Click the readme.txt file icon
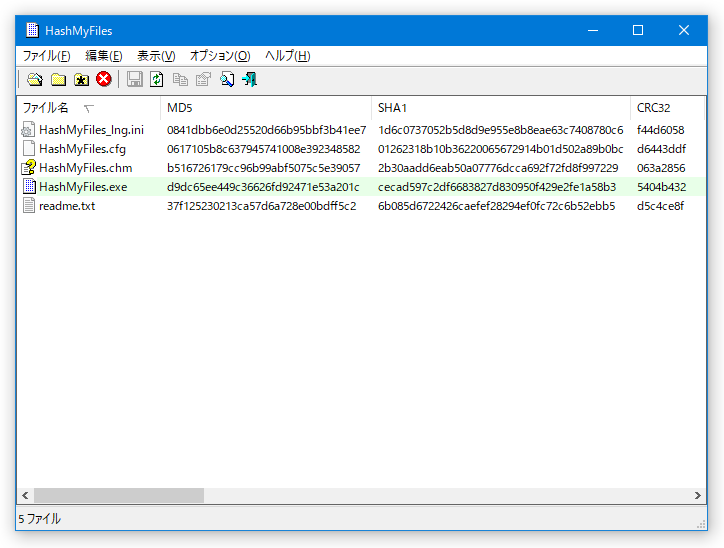The image size is (724, 548). tap(29, 205)
